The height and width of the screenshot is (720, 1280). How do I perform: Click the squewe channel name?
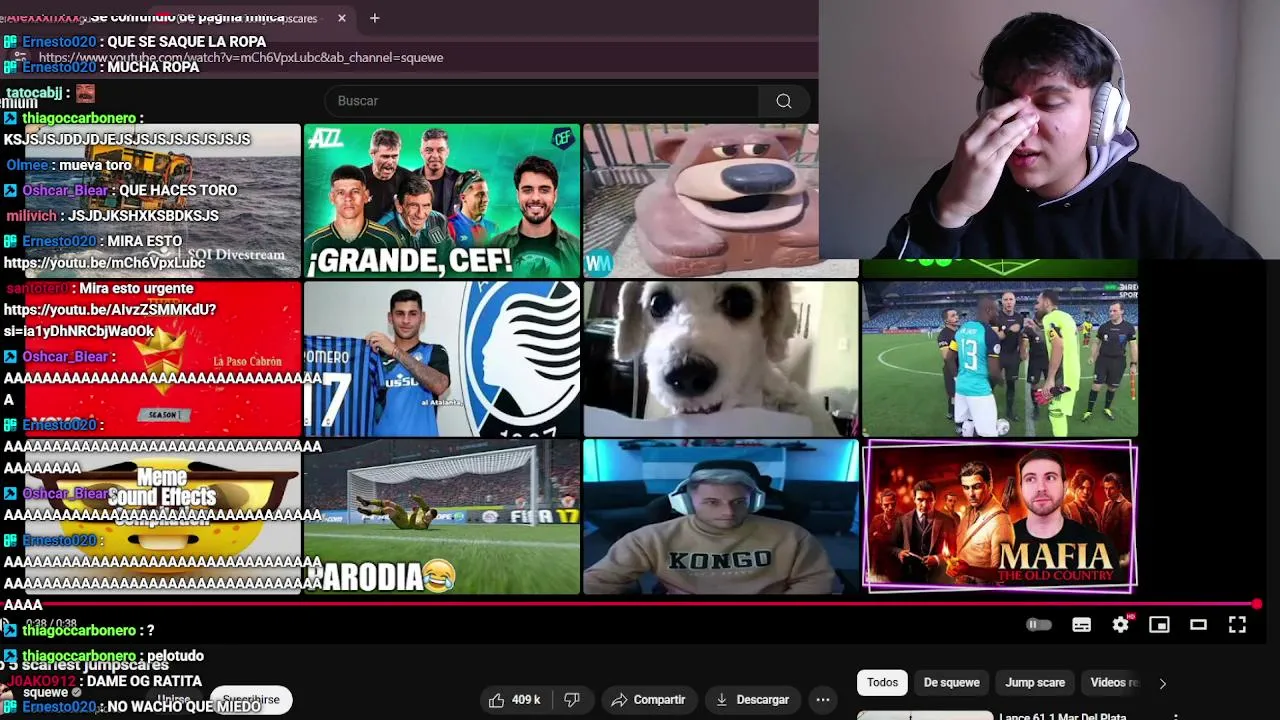tap(45, 692)
